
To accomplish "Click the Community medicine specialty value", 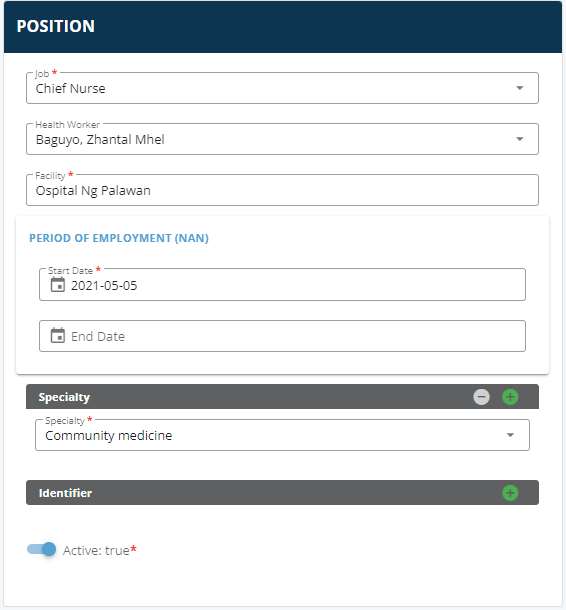I will pos(109,435).
